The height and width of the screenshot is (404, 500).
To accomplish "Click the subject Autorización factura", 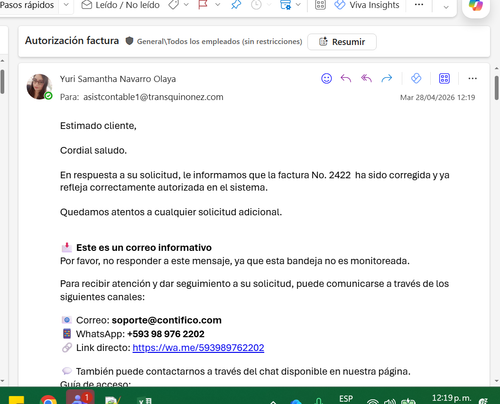I will click(x=72, y=40).
